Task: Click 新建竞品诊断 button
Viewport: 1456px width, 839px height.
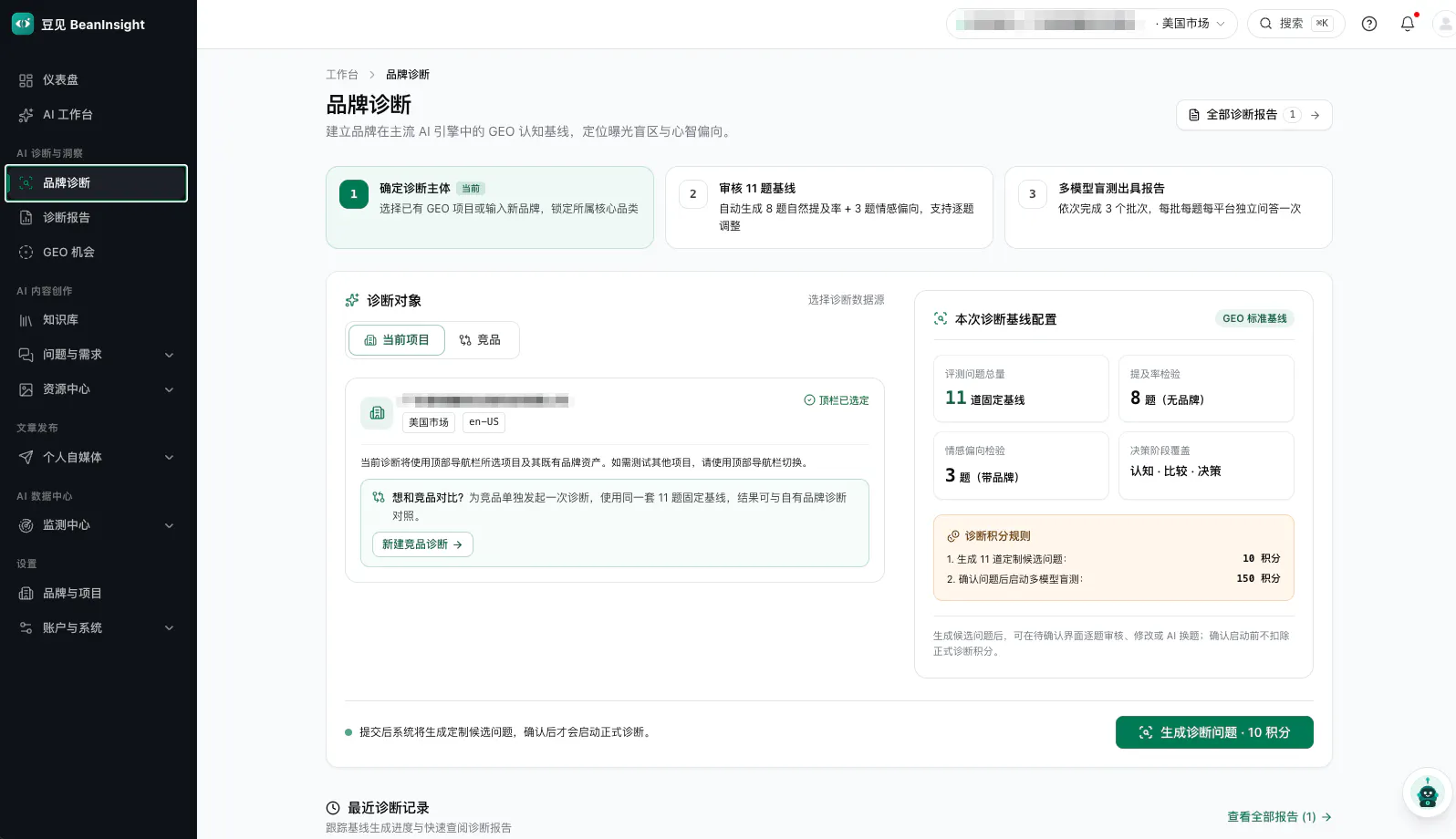Action: point(422,544)
